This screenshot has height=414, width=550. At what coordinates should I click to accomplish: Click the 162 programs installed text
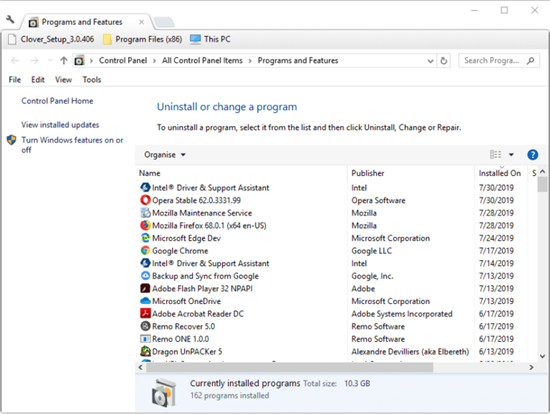point(229,396)
